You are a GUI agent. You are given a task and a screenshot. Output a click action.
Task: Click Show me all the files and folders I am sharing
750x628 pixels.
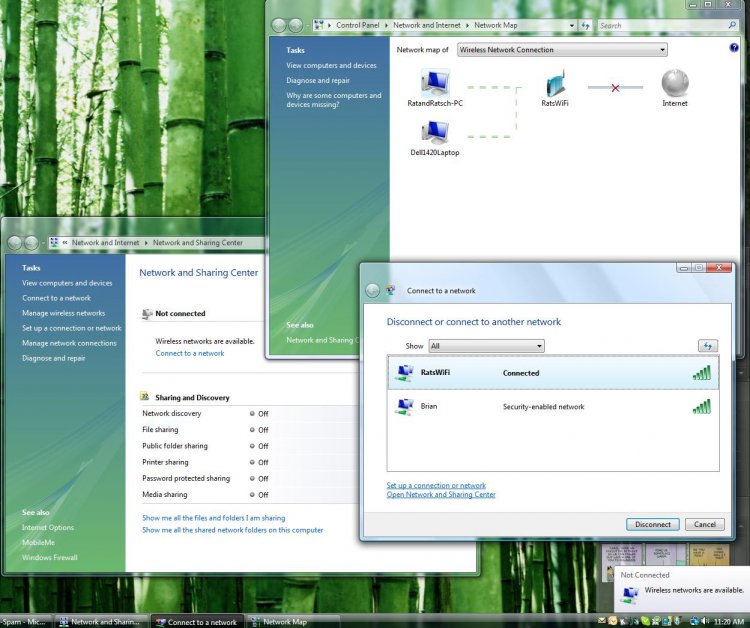[x=213, y=518]
